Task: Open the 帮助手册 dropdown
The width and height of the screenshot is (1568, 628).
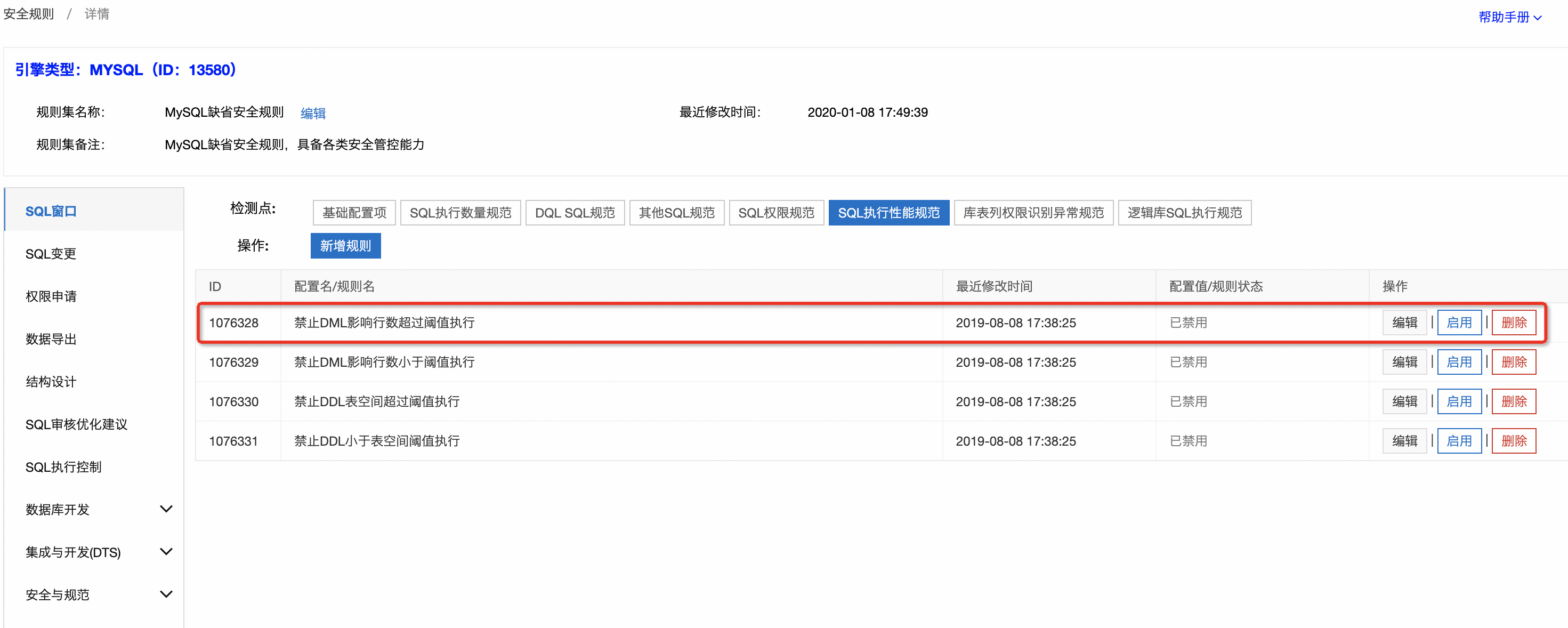Action: (x=1509, y=17)
